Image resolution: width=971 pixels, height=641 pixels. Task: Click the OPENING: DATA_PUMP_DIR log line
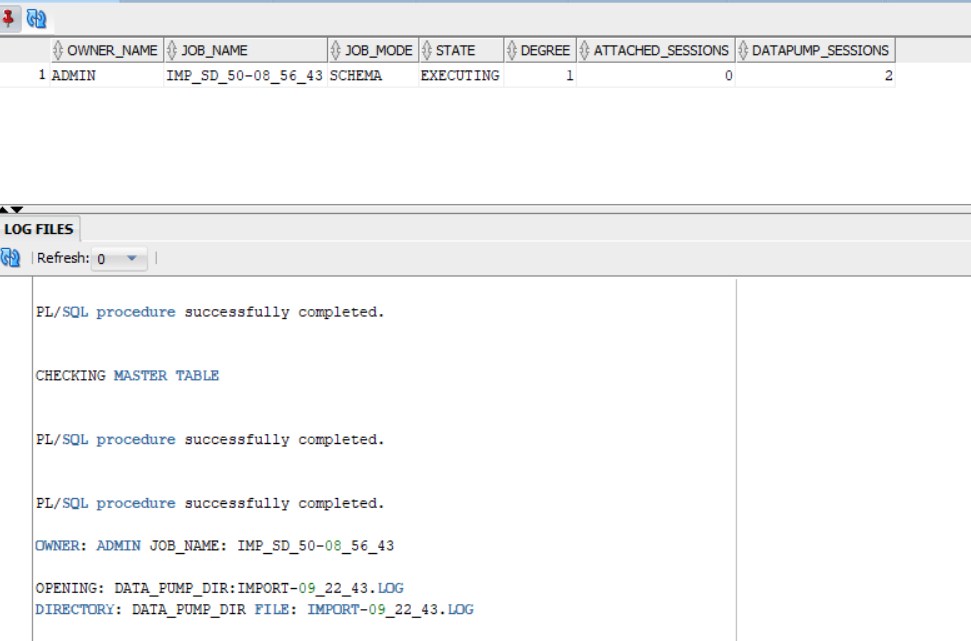click(x=219, y=588)
